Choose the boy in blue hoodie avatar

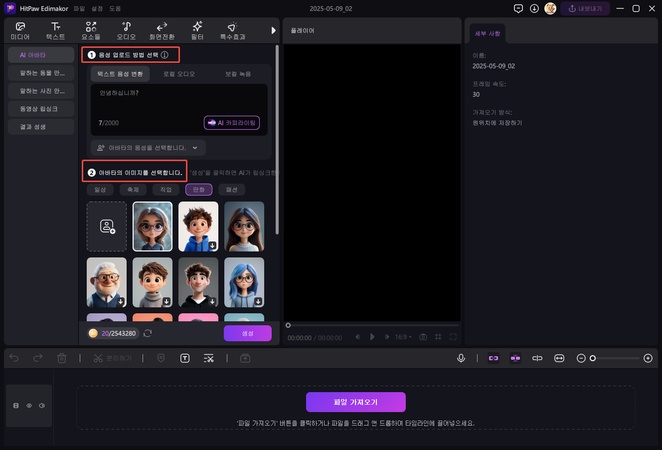198,226
